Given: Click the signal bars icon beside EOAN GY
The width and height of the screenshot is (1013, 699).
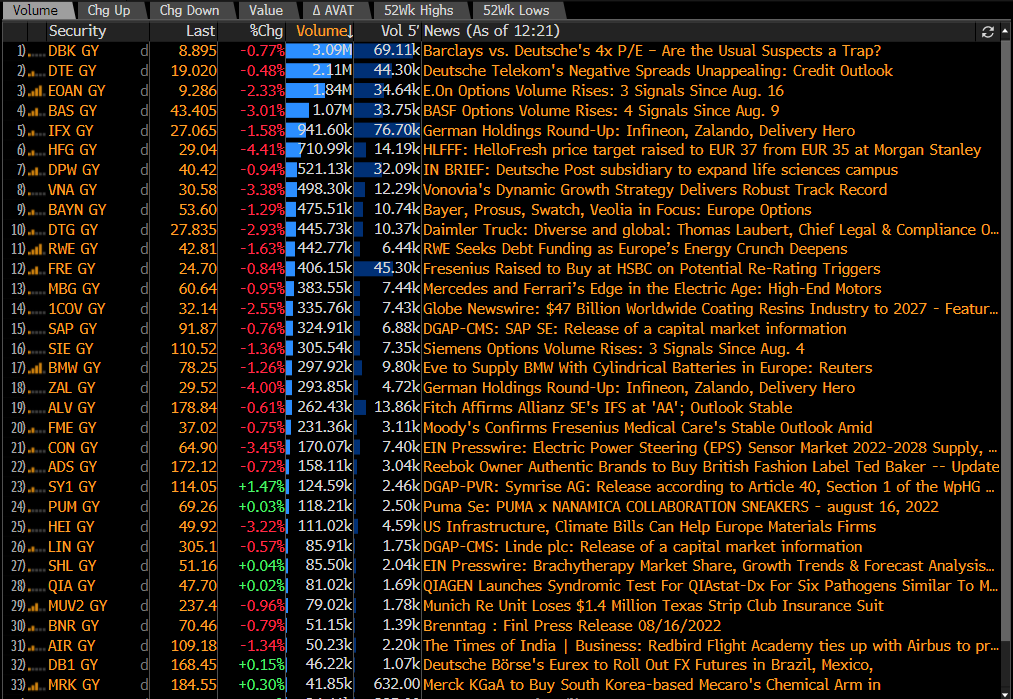Looking at the screenshot, I should [x=37, y=91].
